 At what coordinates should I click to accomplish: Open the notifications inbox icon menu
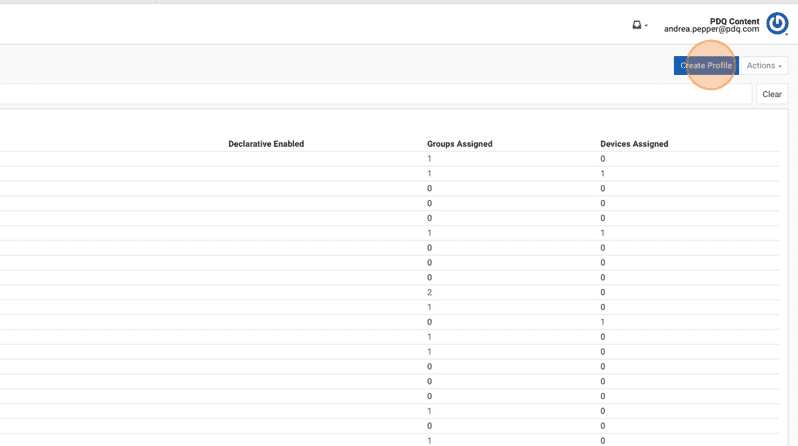(x=639, y=24)
